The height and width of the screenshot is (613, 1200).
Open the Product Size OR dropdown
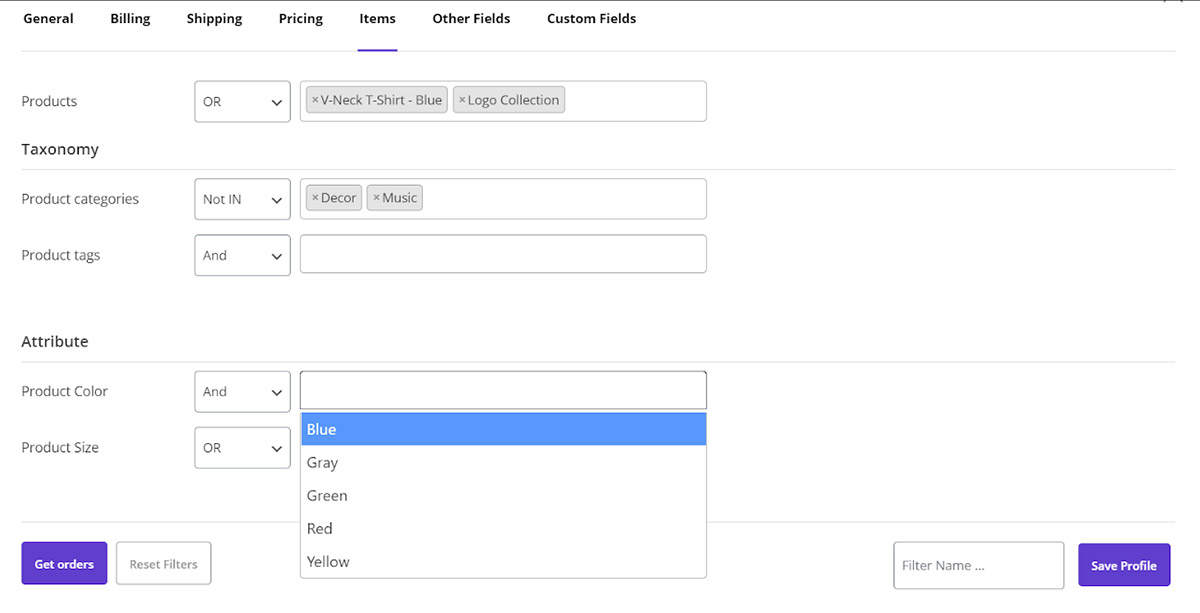point(242,448)
